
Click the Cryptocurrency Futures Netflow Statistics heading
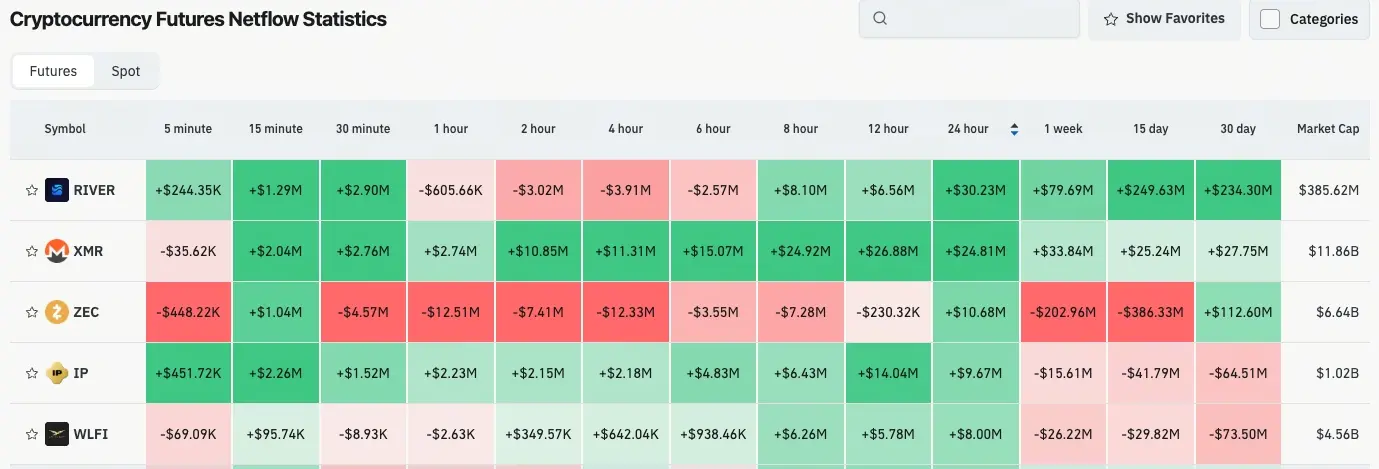point(198,18)
